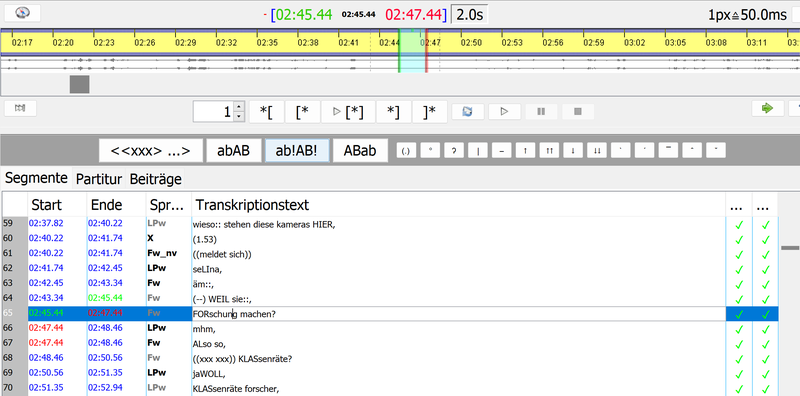
Task: Click the green arrow button
Action: pos(767,108)
